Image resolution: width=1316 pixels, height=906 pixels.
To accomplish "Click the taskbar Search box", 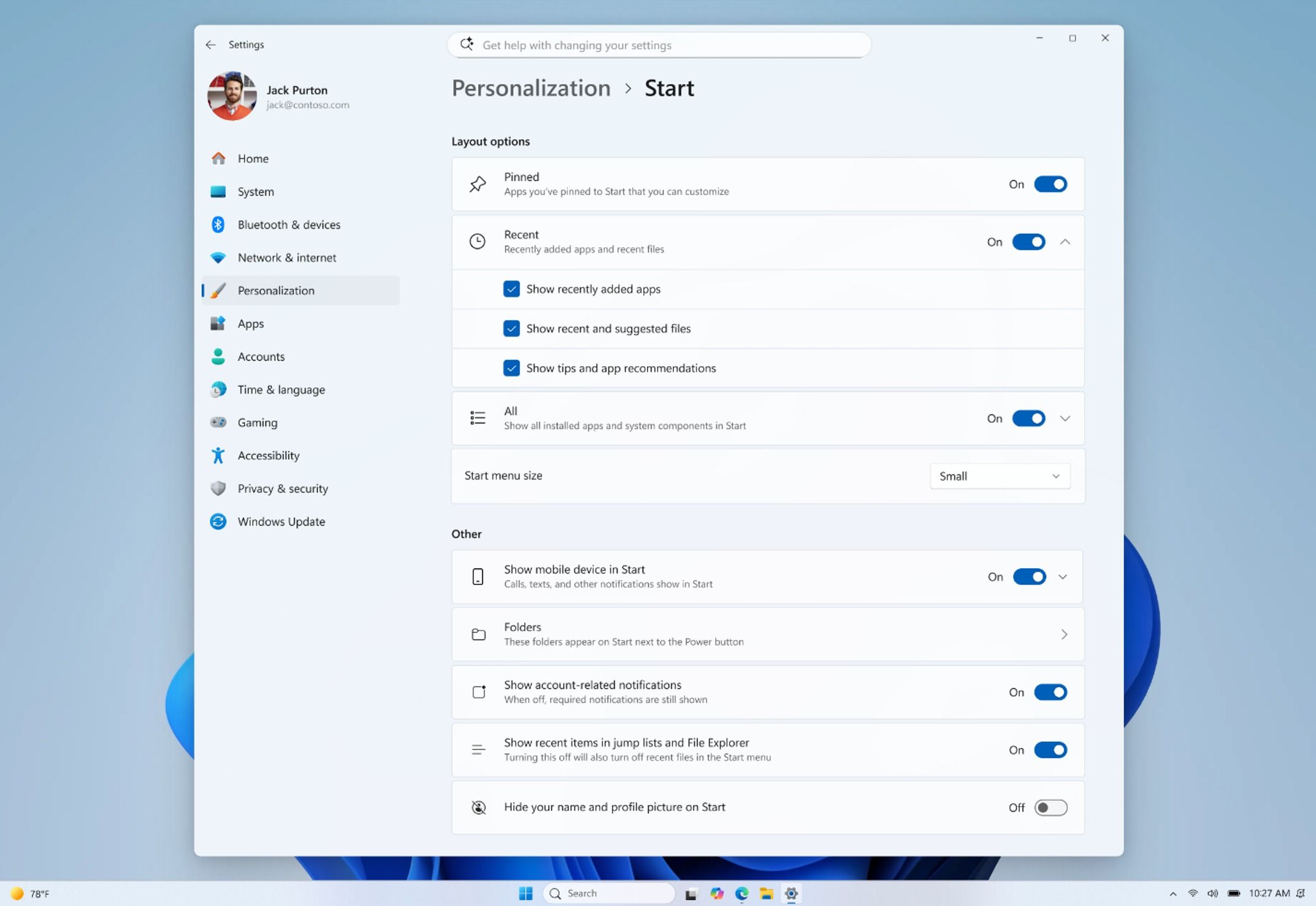I will click(609, 893).
